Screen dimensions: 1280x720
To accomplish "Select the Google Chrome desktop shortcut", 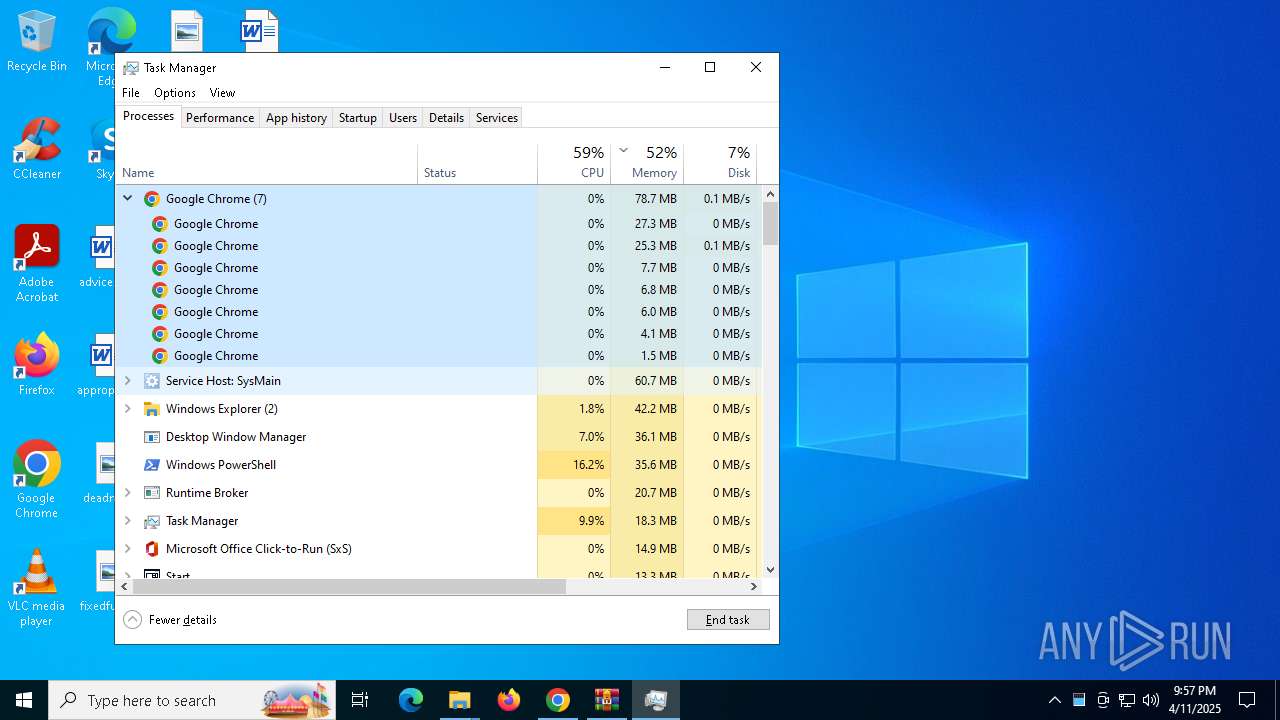I will pos(37,480).
